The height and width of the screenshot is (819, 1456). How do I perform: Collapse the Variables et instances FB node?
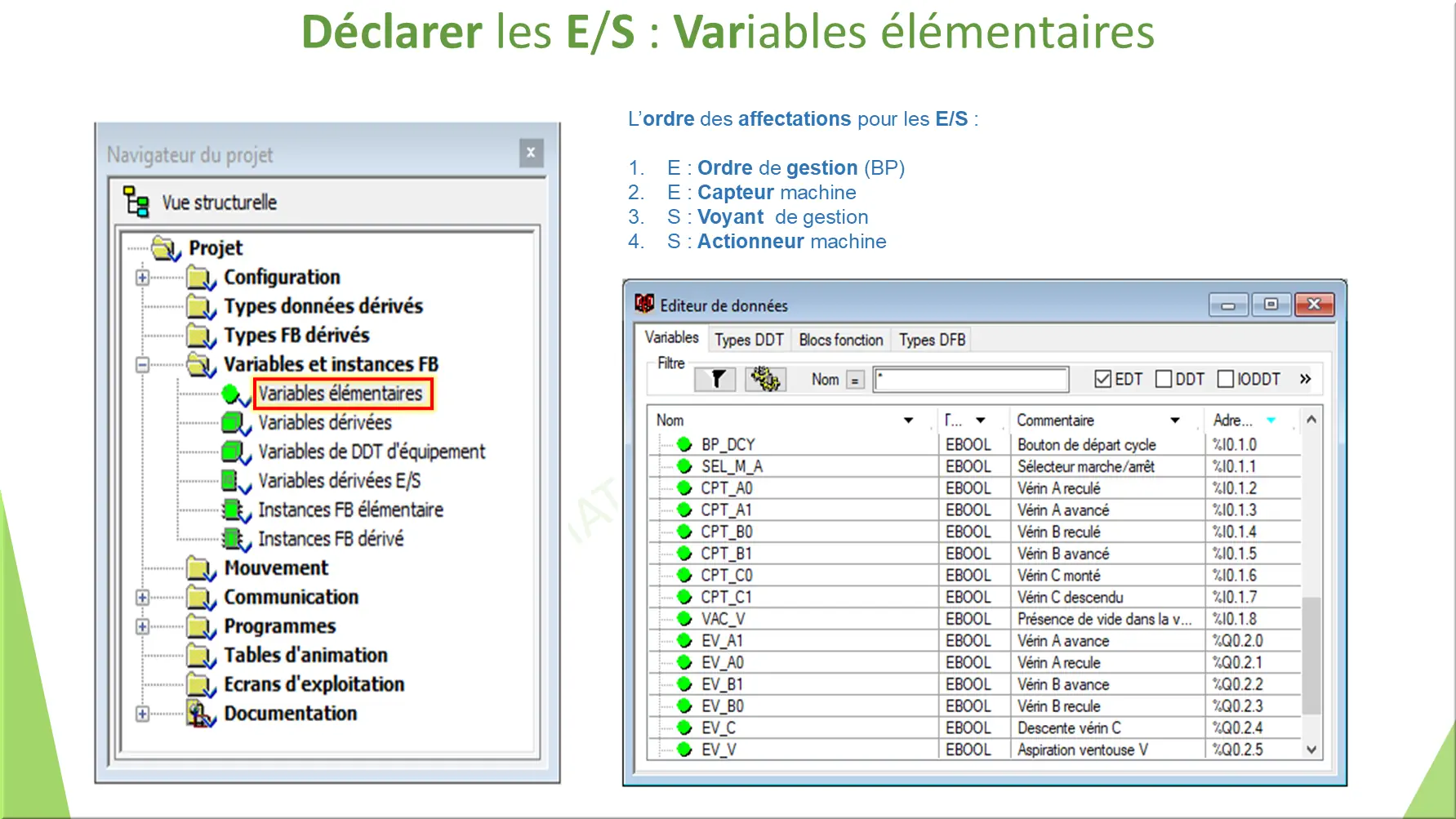(143, 364)
